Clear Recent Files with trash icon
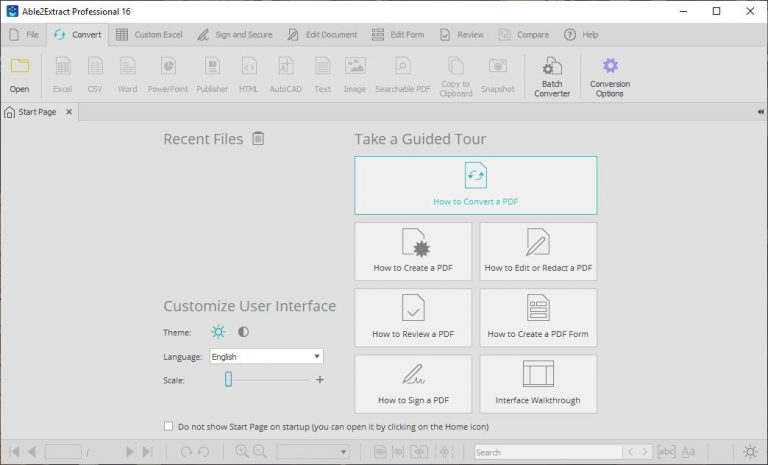 [x=258, y=139]
